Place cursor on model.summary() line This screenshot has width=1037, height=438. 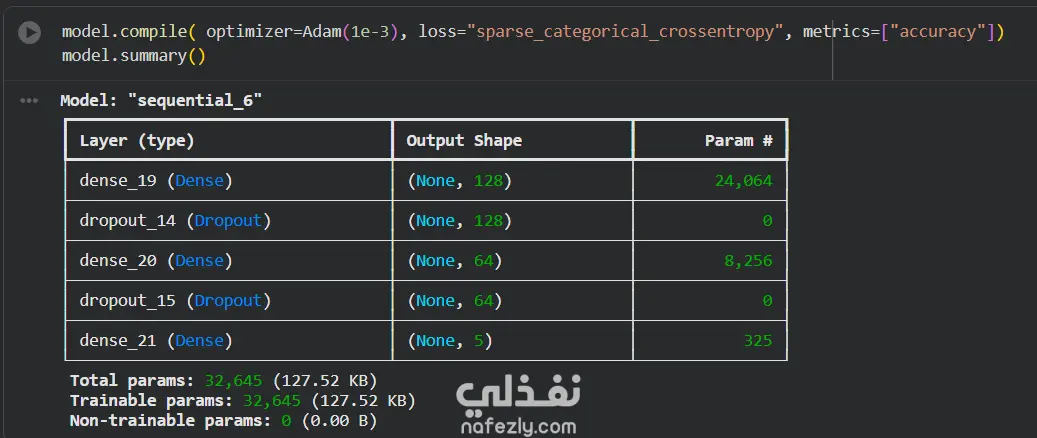[x=134, y=56]
